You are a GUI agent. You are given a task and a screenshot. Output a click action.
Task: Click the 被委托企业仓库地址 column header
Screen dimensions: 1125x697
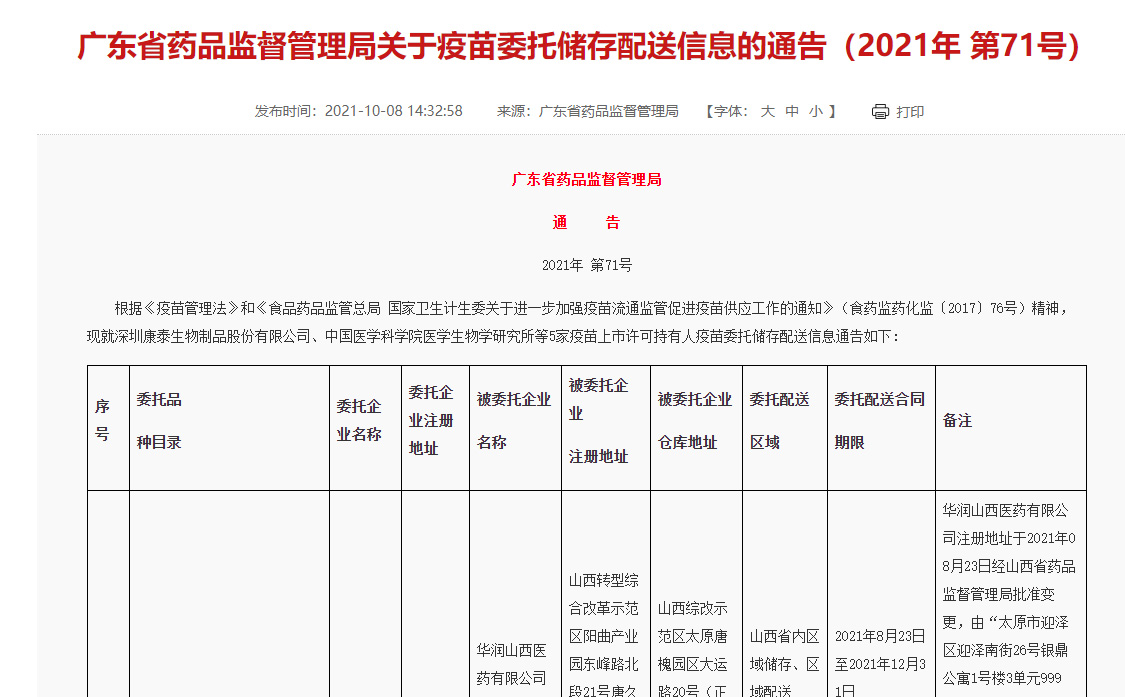(694, 420)
